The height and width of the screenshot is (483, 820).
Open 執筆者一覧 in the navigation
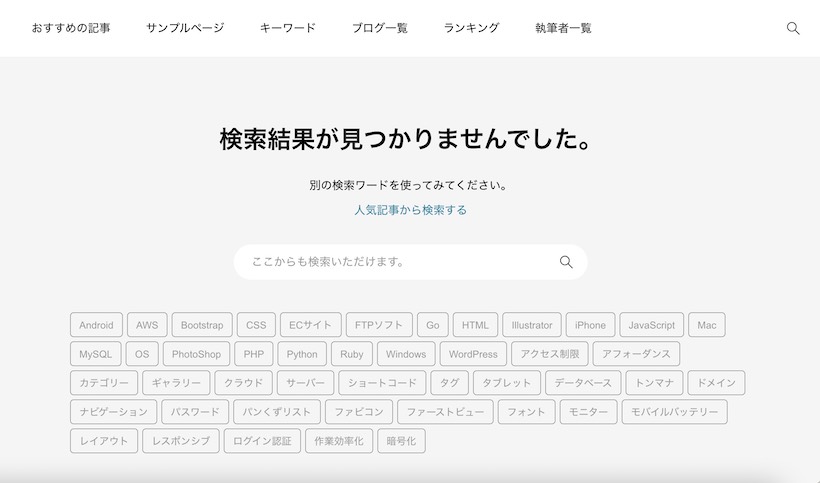pyautogui.click(x=563, y=28)
